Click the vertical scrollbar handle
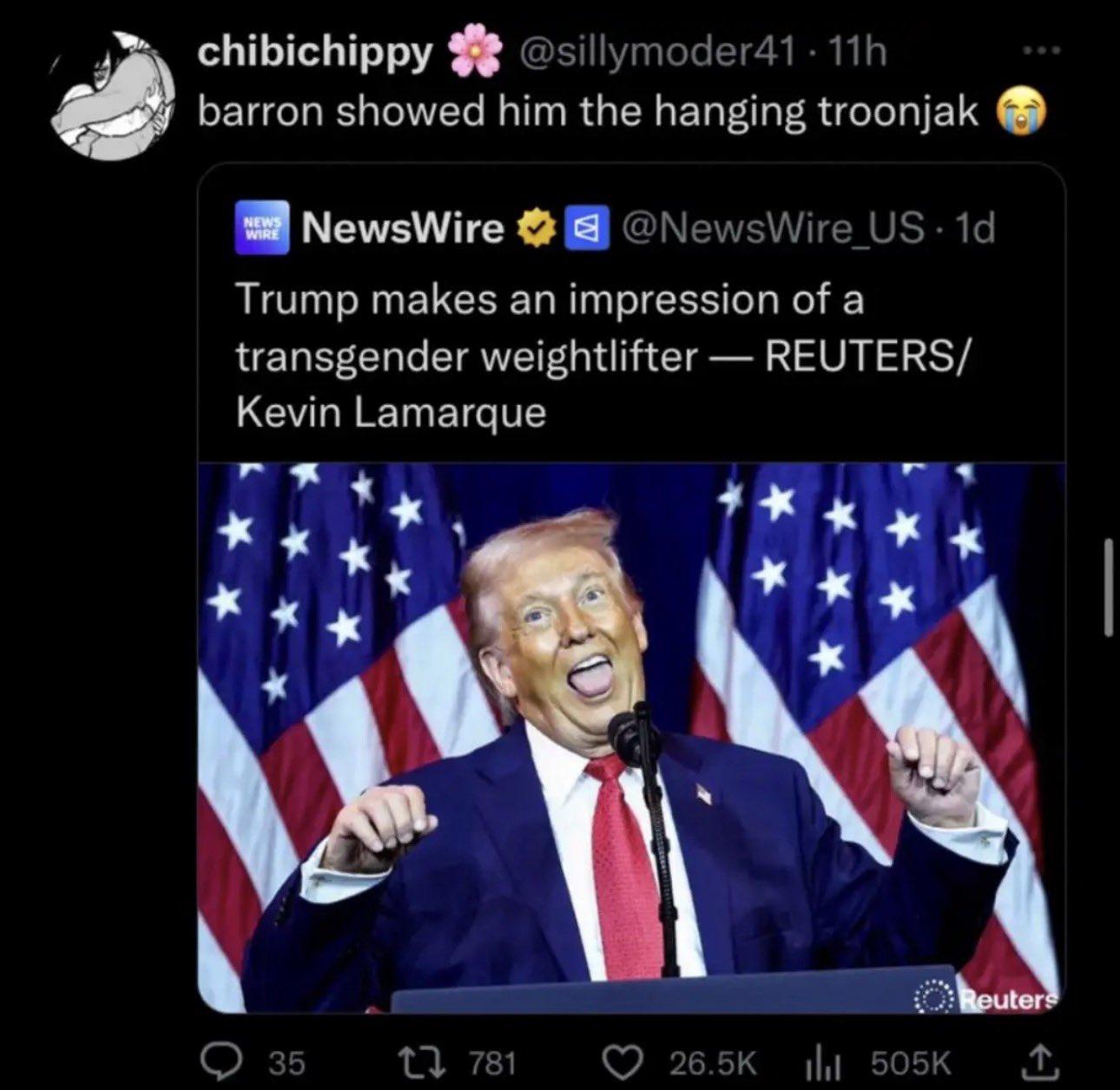Screen dimensions: 1120x1090 (x=1107, y=588)
